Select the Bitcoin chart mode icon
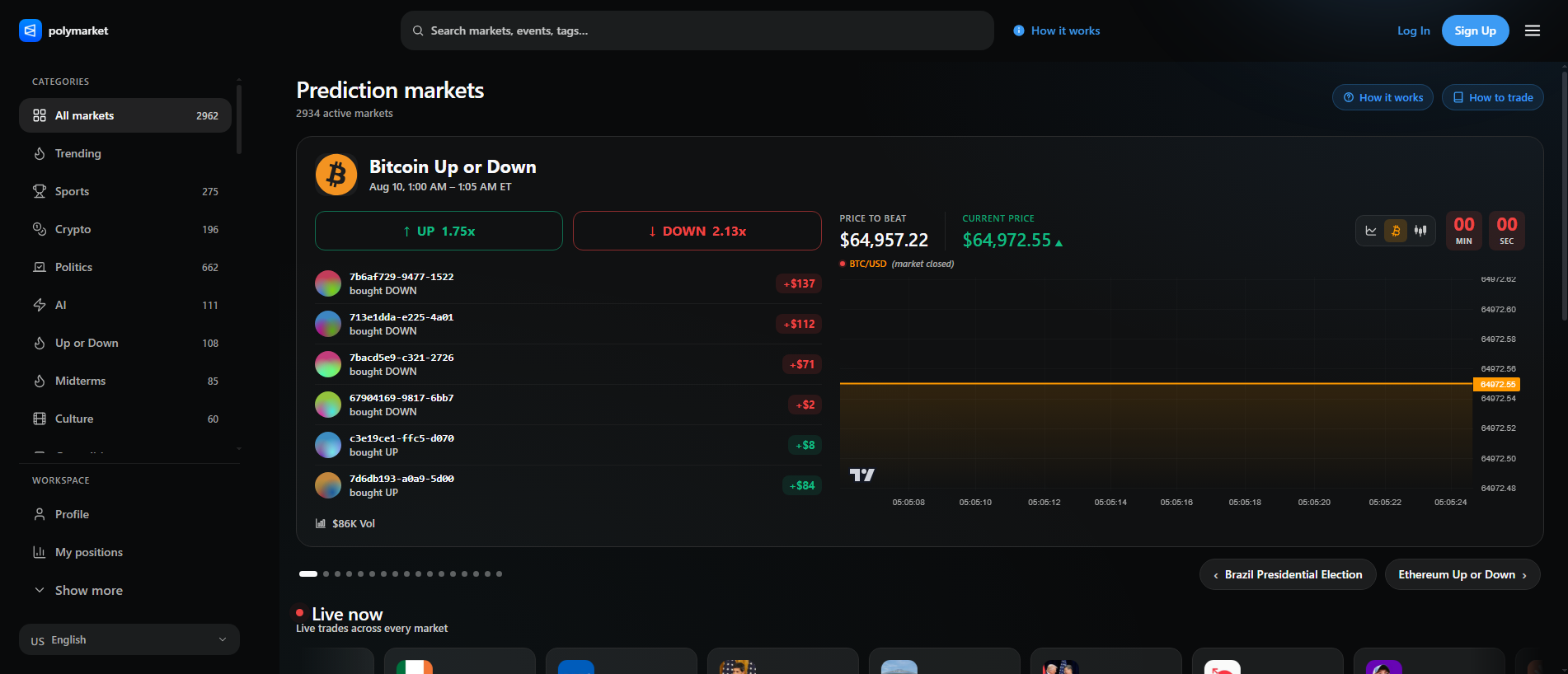1568x674 pixels. tap(1396, 231)
